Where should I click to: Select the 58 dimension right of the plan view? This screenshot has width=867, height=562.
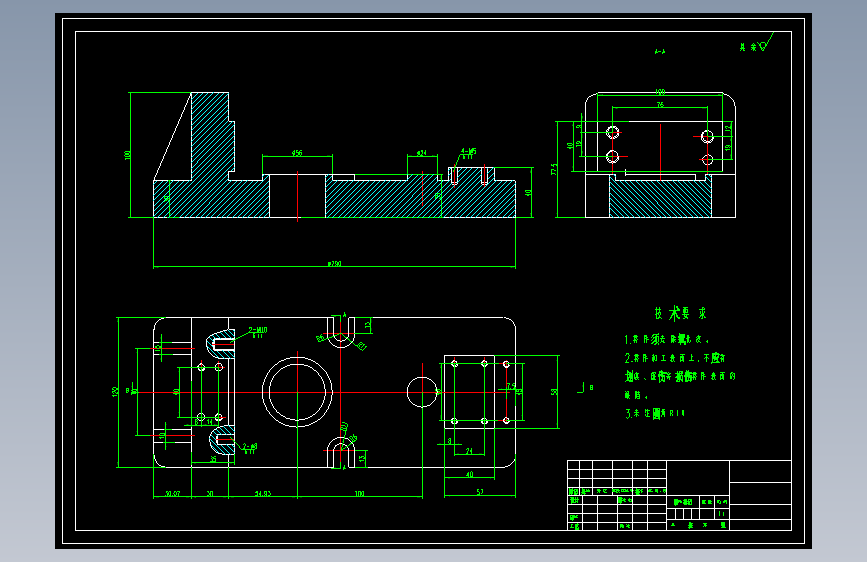pyautogui.click(x=553, y=392)
